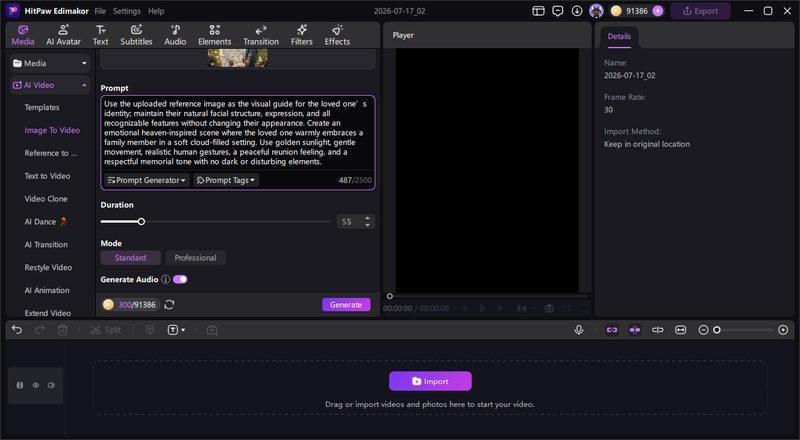Add more AI credits with plus icon
This screenshot has height=440, width=800.
tap(658, 11)
